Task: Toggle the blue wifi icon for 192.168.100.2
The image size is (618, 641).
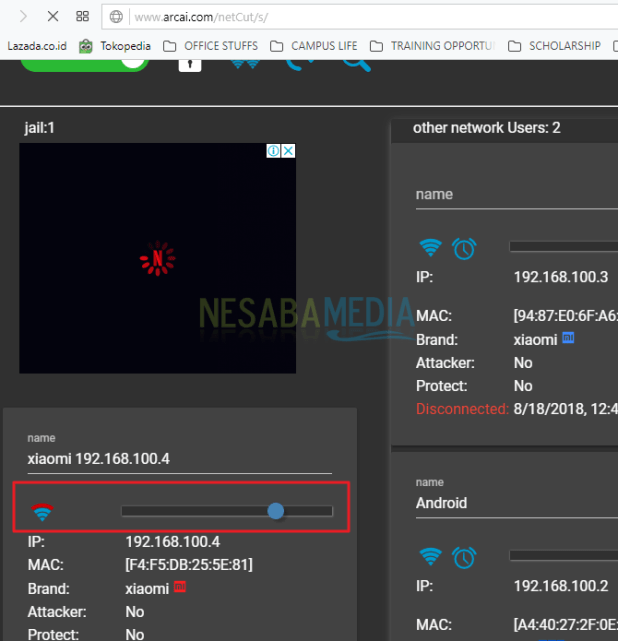Action: point(431,557)
